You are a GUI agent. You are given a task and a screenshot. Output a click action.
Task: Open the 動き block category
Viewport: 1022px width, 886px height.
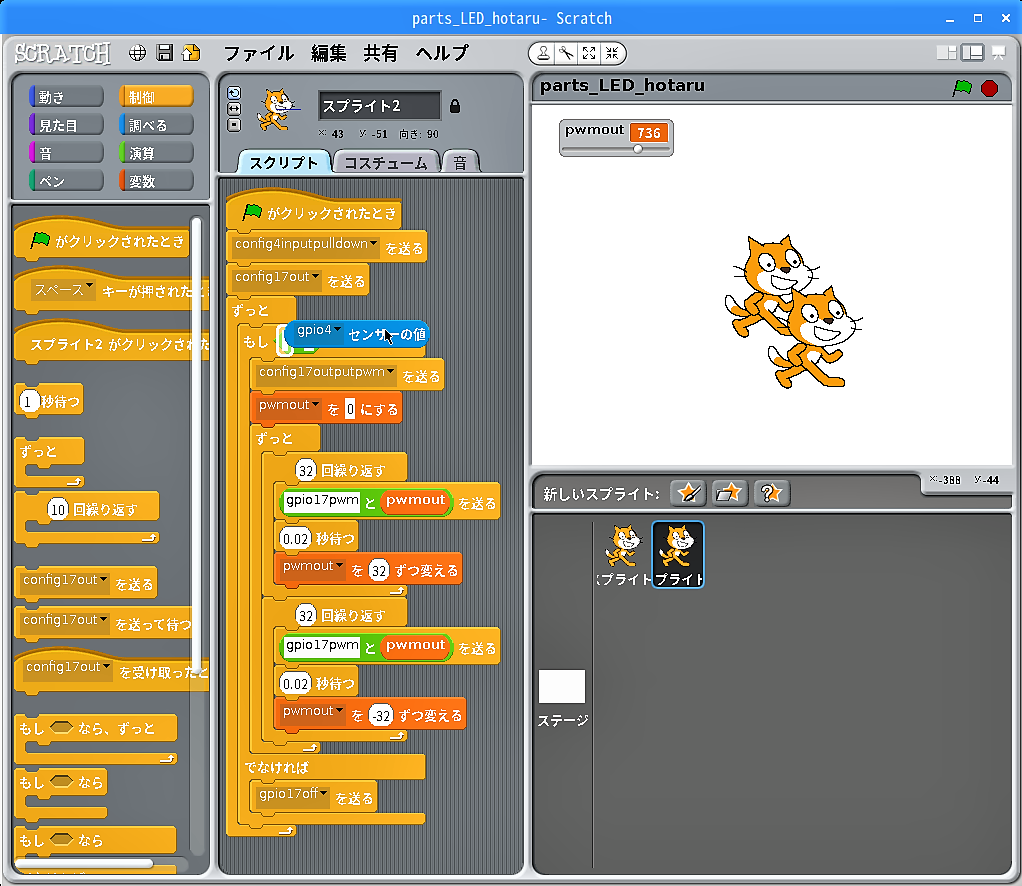click(66, 97)
